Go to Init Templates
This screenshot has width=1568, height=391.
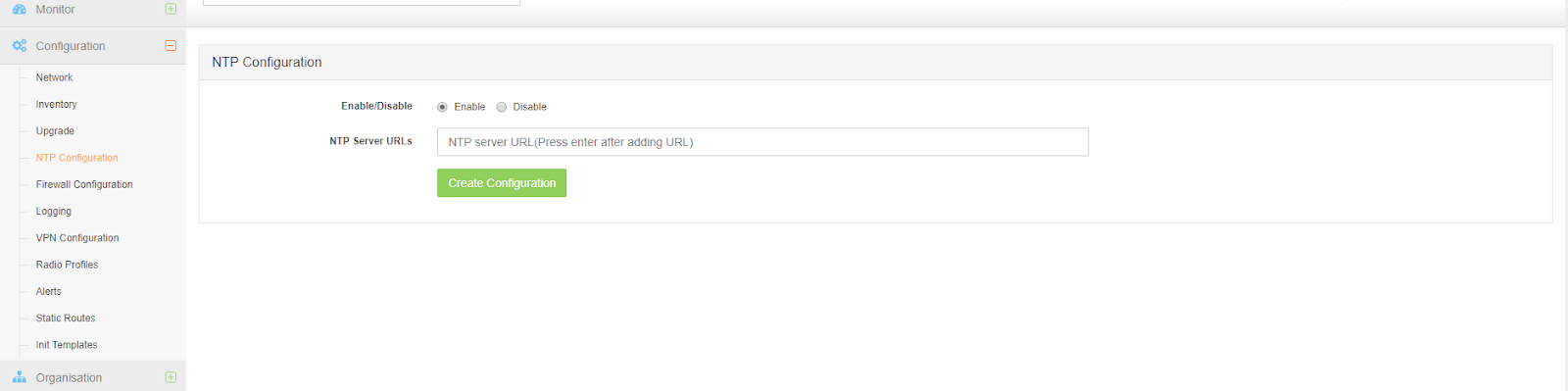click(67, 345)
